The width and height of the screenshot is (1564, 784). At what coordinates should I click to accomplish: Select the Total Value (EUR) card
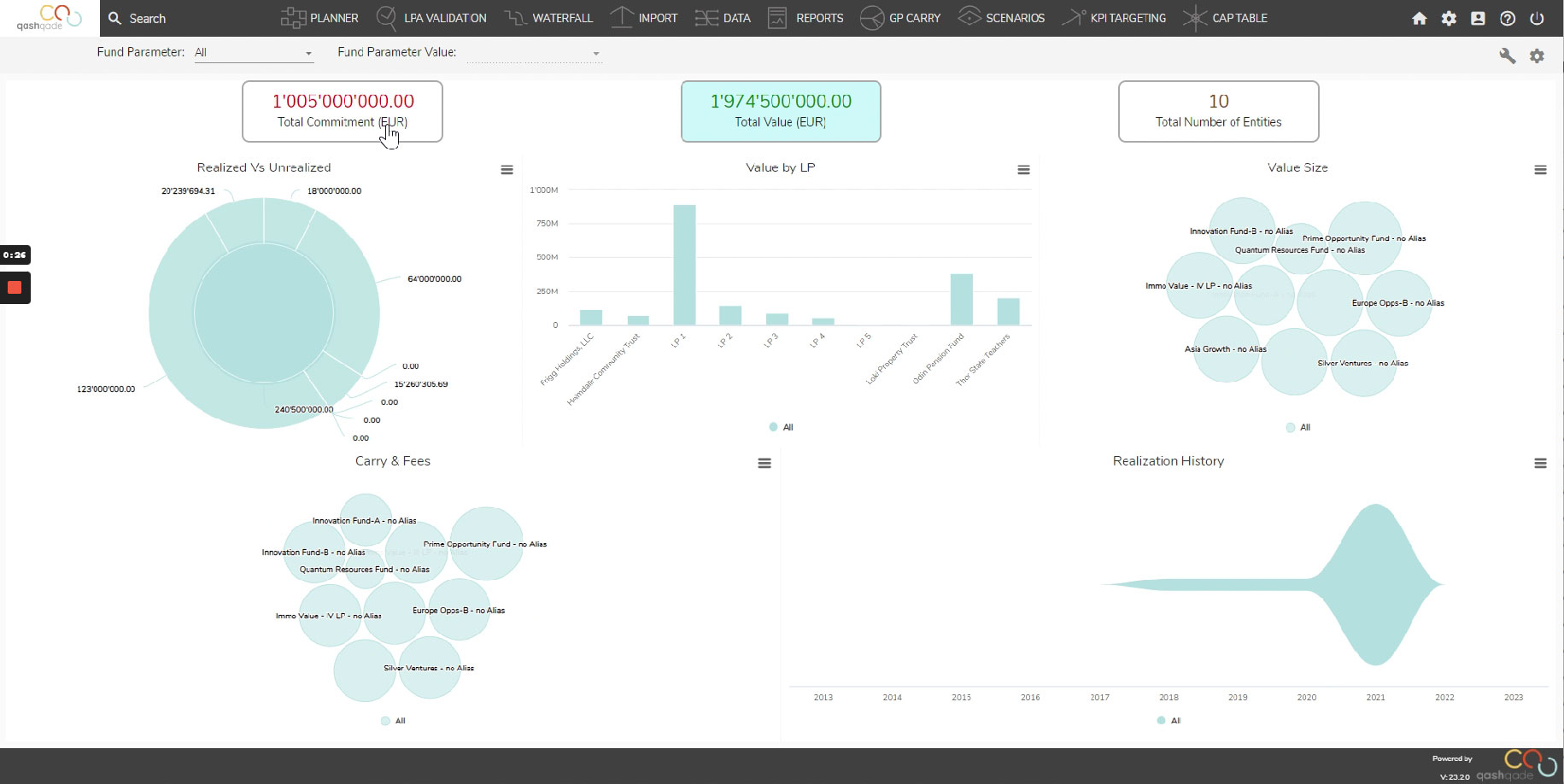781,111
